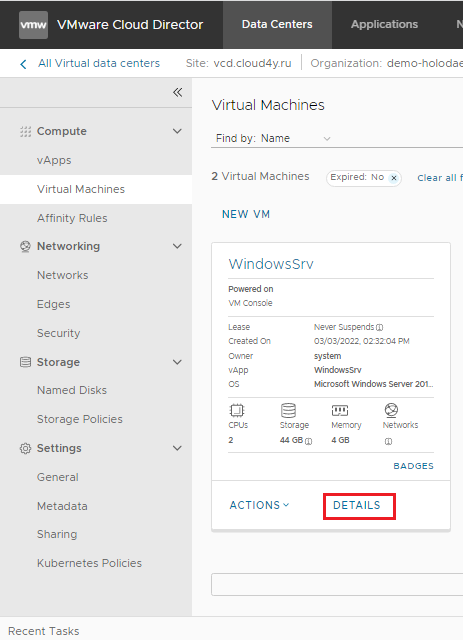Open the VM Console link
This screenshot has width=463, height=640.
[x=250, y=303]
